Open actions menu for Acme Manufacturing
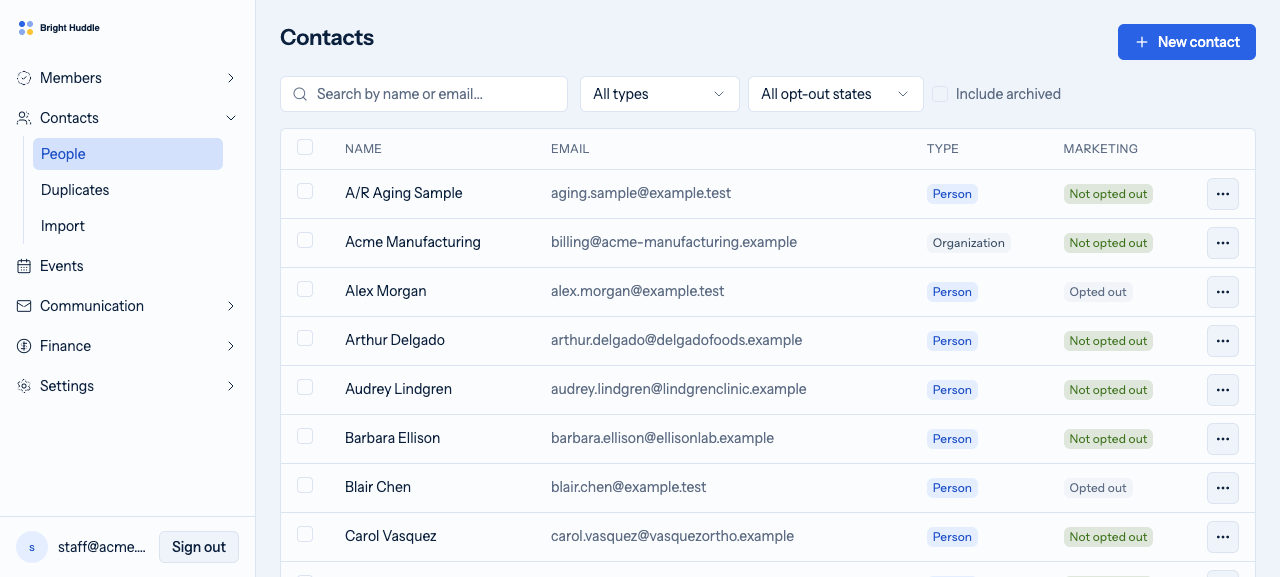The image size is (1280, 577). click(x=1223, y=243)
